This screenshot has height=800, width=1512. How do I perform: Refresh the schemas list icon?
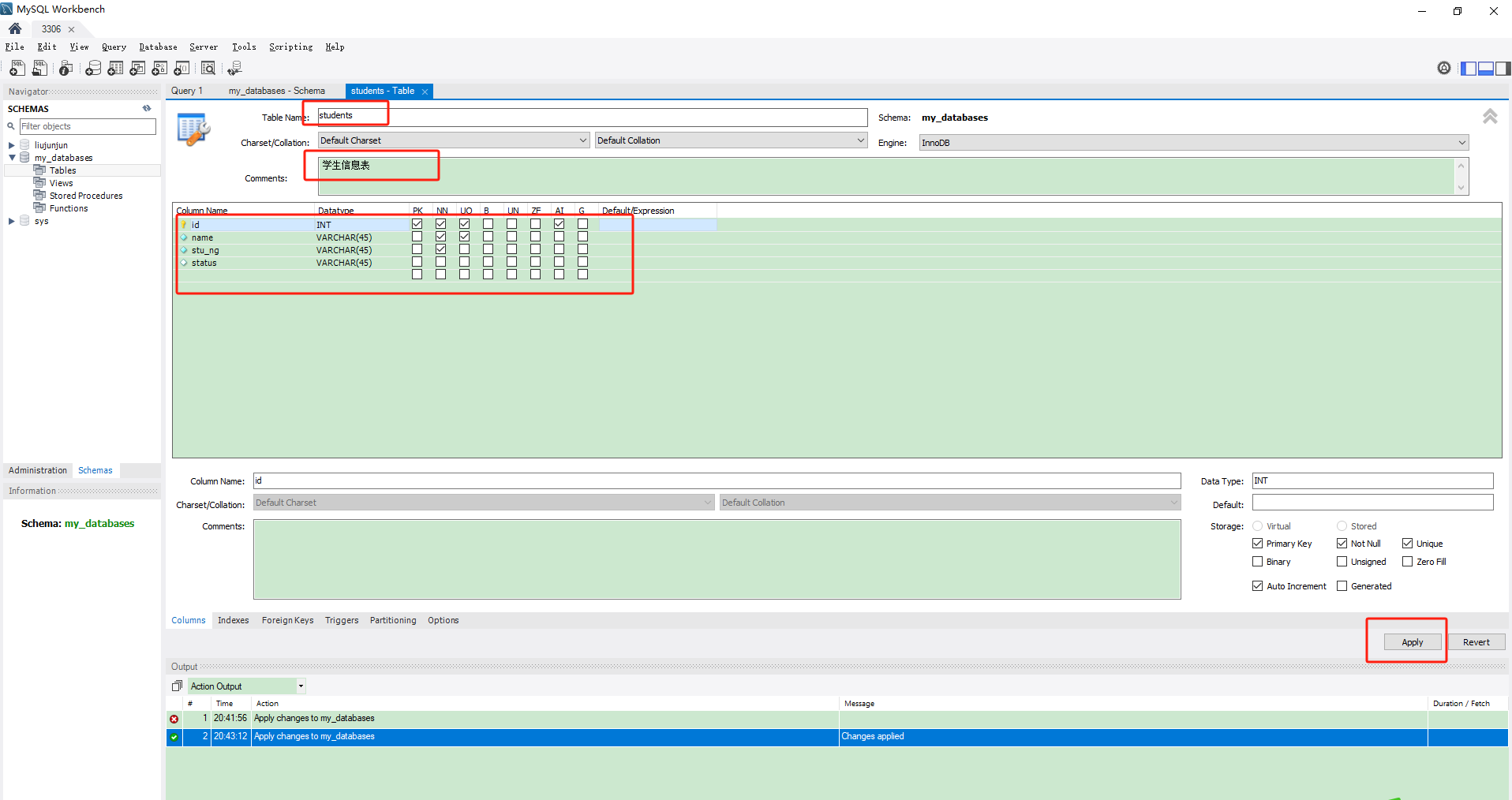pyautogui.click(x=147, y=109)
